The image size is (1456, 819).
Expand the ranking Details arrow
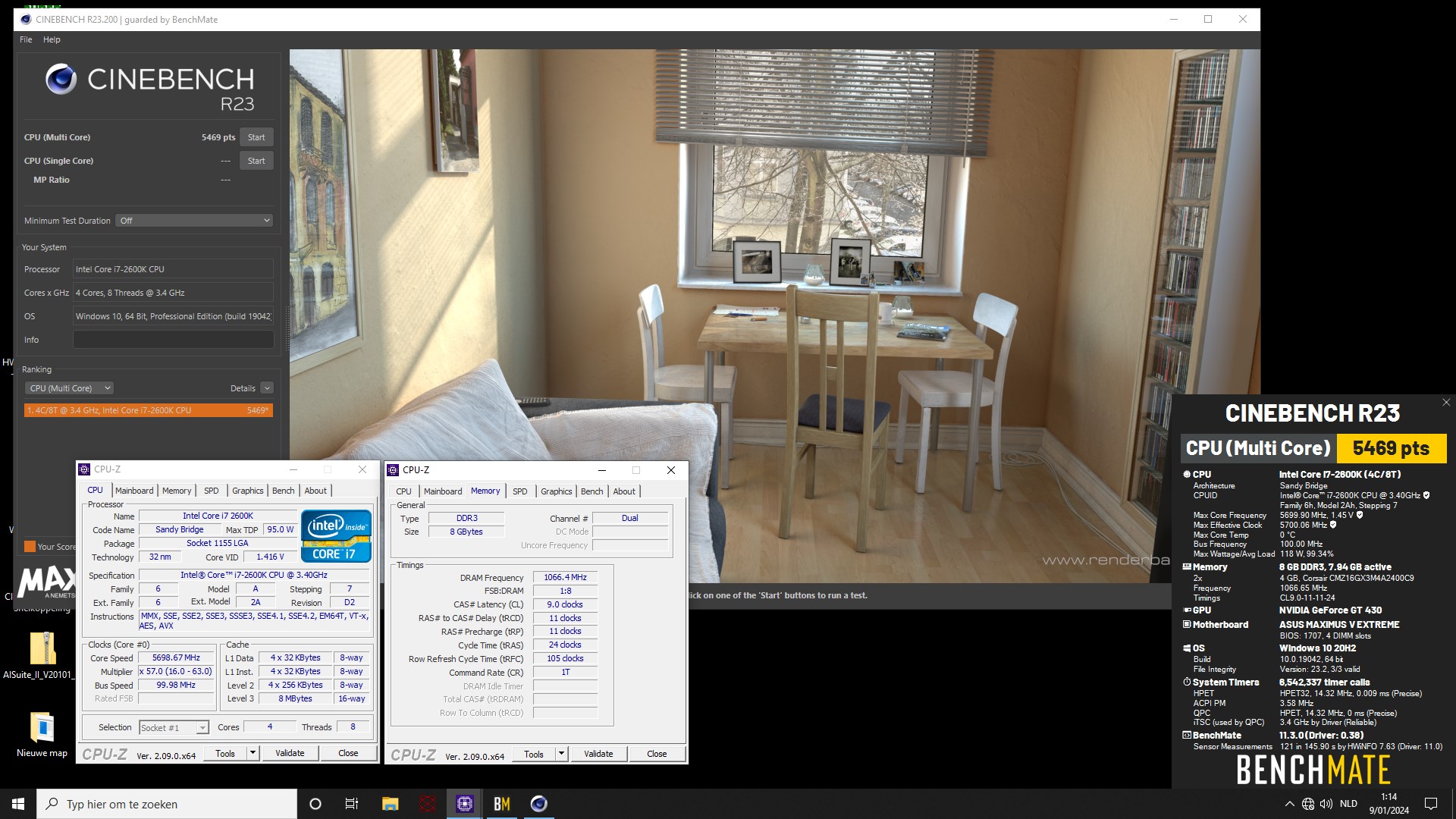[x=267, y=388]
